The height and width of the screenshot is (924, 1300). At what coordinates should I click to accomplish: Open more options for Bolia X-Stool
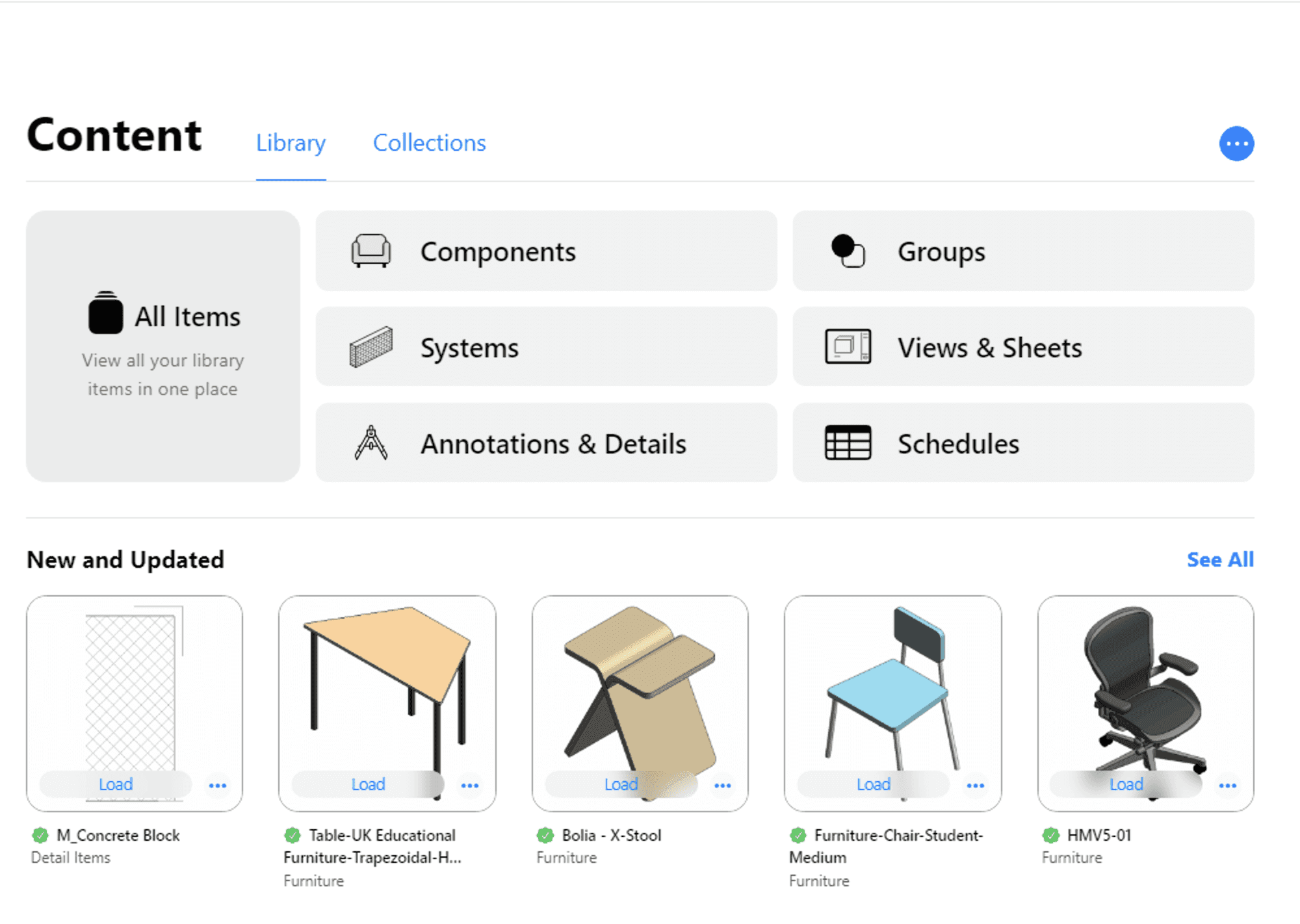point(723,786)
